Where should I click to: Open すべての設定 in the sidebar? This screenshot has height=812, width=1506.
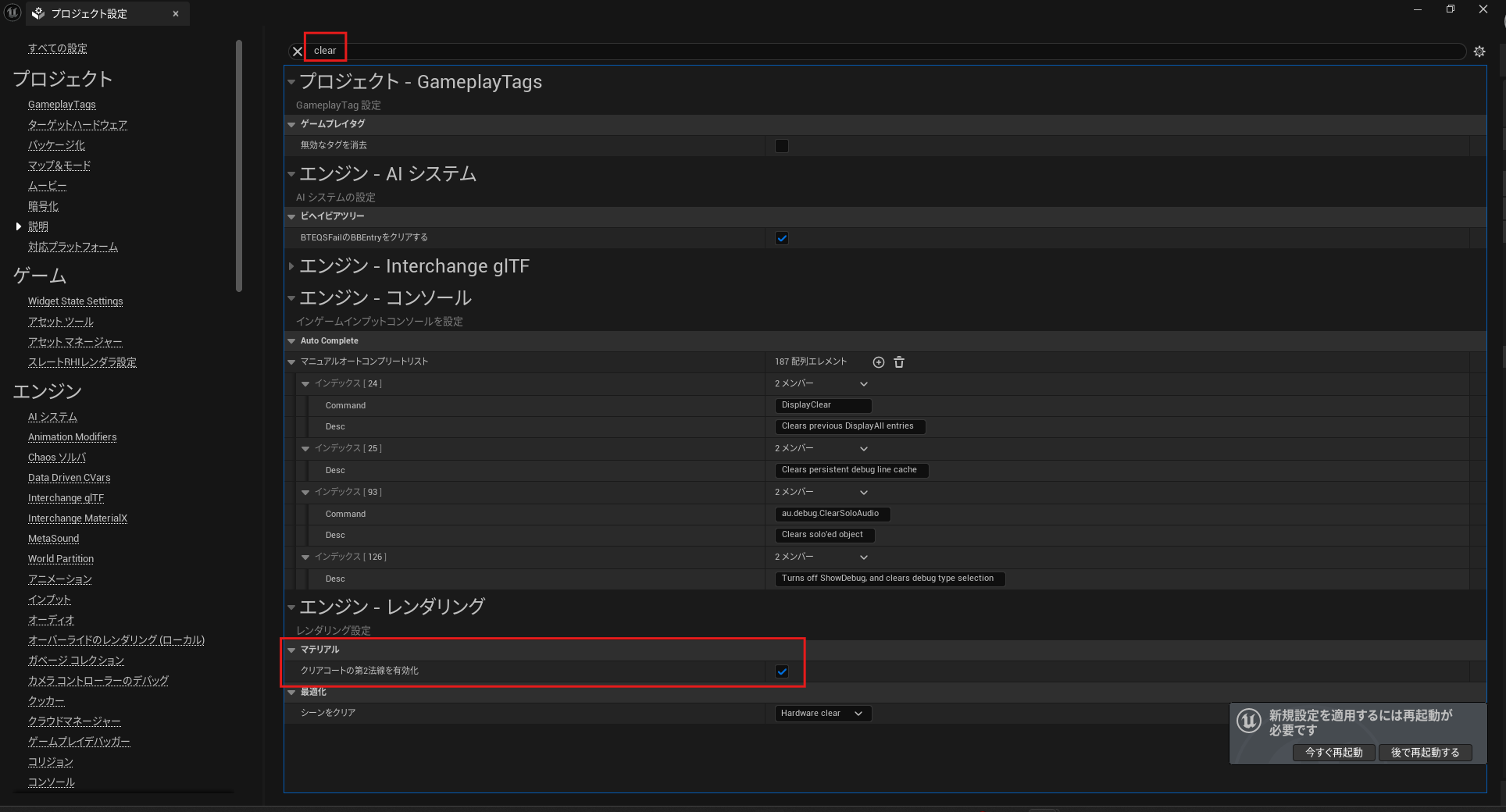coord(58,48)
